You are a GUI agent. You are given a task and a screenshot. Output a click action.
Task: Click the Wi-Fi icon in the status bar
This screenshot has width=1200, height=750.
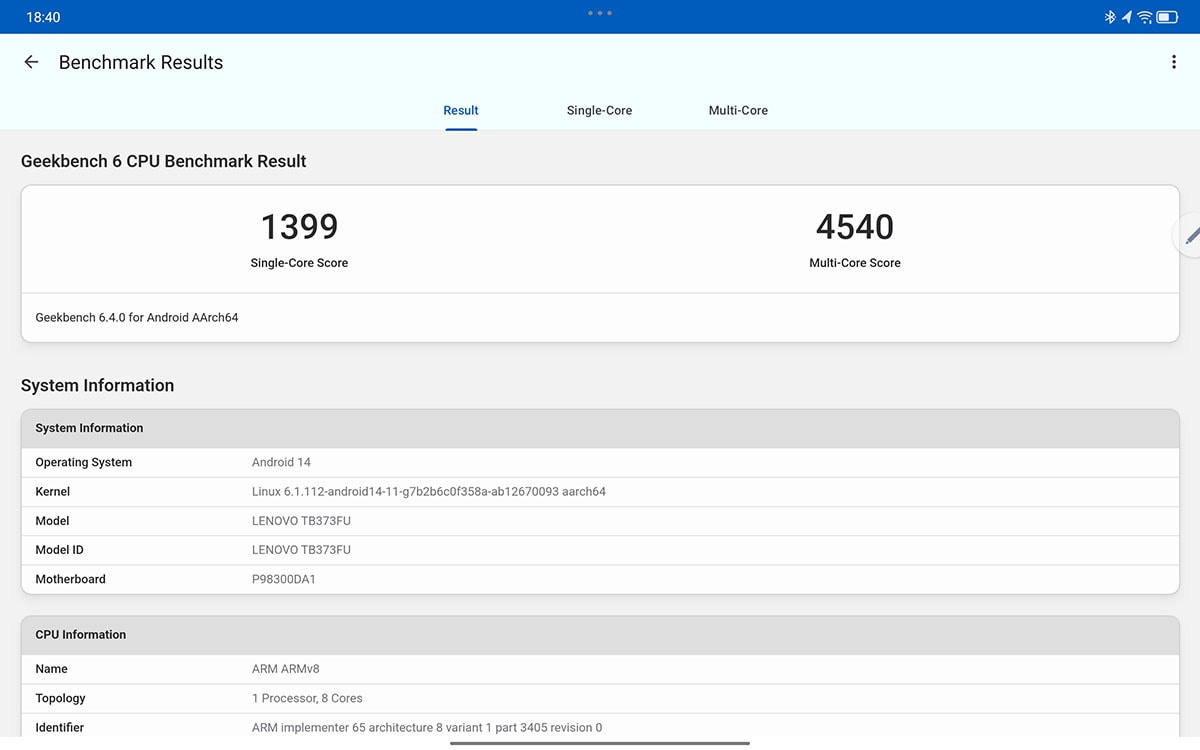click(x=1145, y=16)
